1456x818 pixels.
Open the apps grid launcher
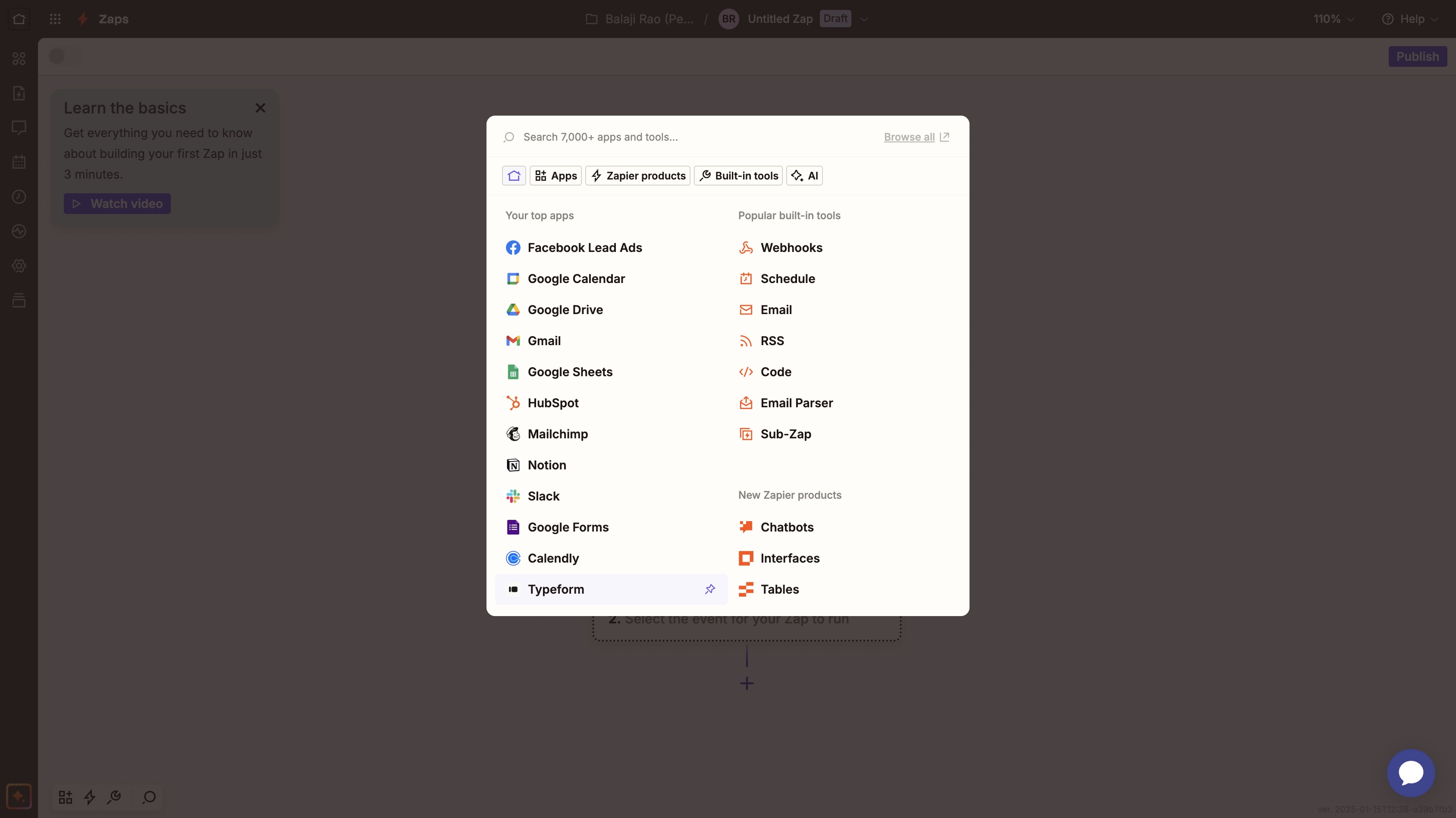55,19
